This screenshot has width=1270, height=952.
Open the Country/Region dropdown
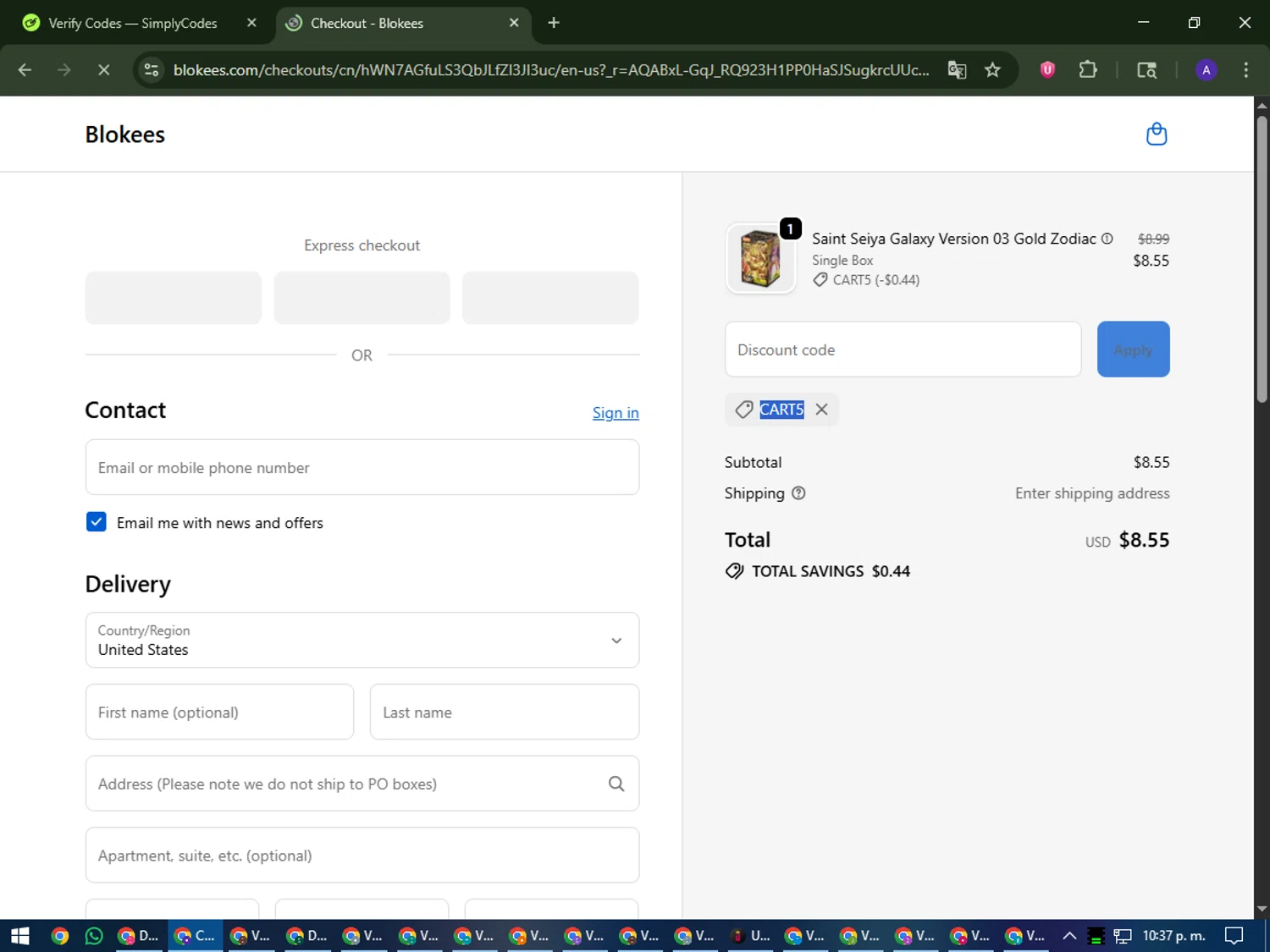[x=362, y=641]
